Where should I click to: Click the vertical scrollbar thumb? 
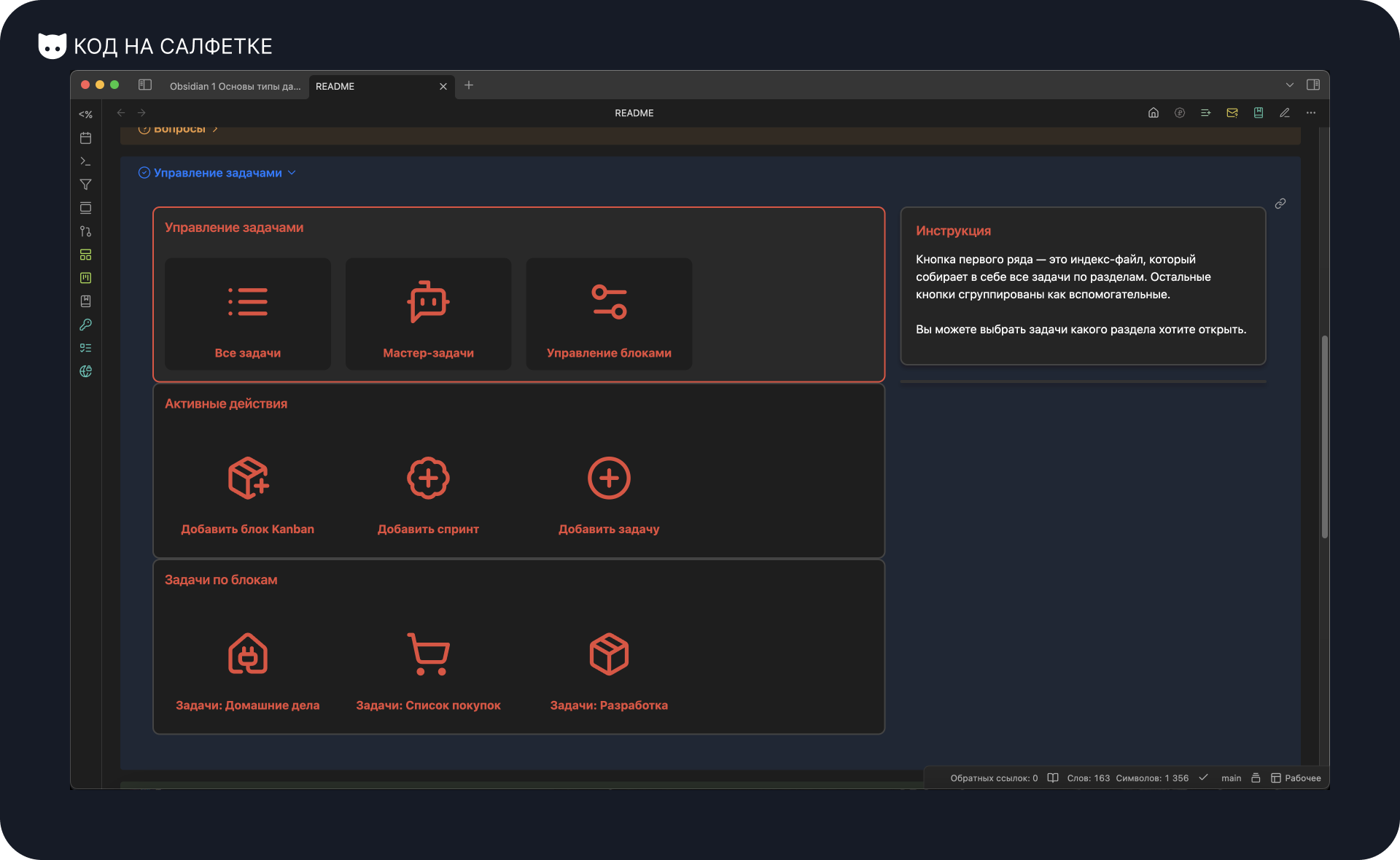(x=1324, y=438)
